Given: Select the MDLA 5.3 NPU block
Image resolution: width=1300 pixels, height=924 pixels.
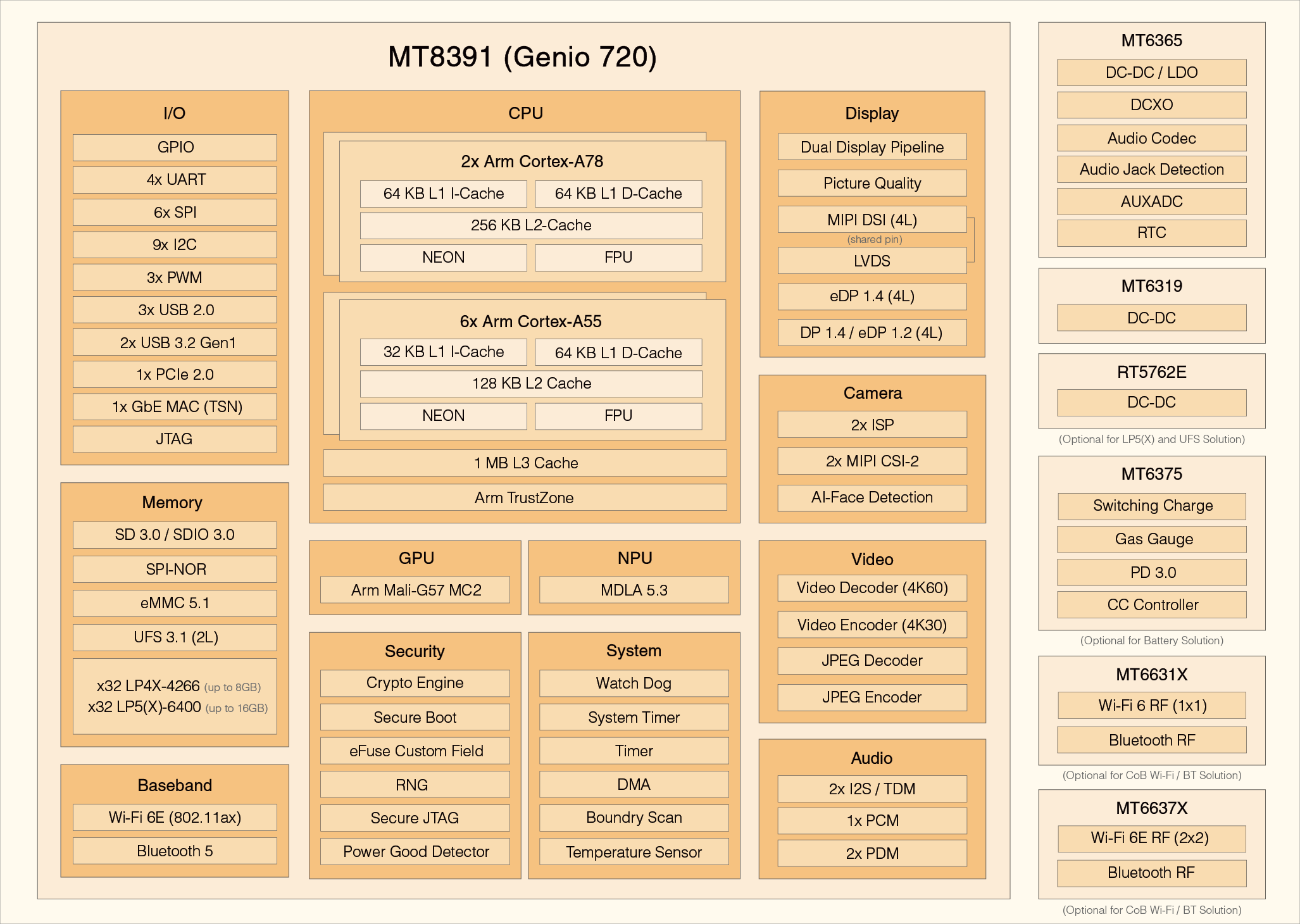Looking at the screenshot, I should 634,589.
